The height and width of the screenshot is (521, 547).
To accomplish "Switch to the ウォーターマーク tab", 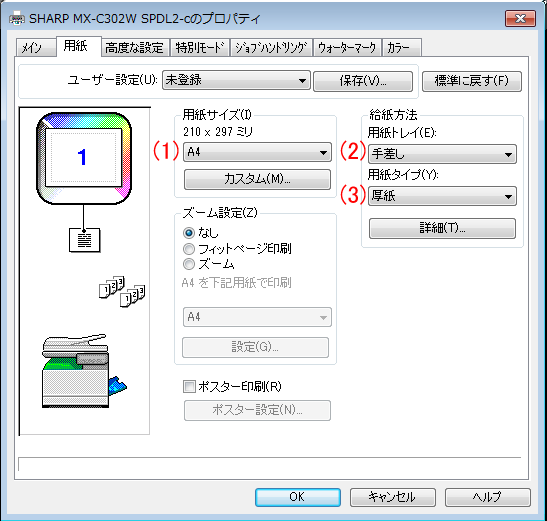I will [x=348, y=47].
